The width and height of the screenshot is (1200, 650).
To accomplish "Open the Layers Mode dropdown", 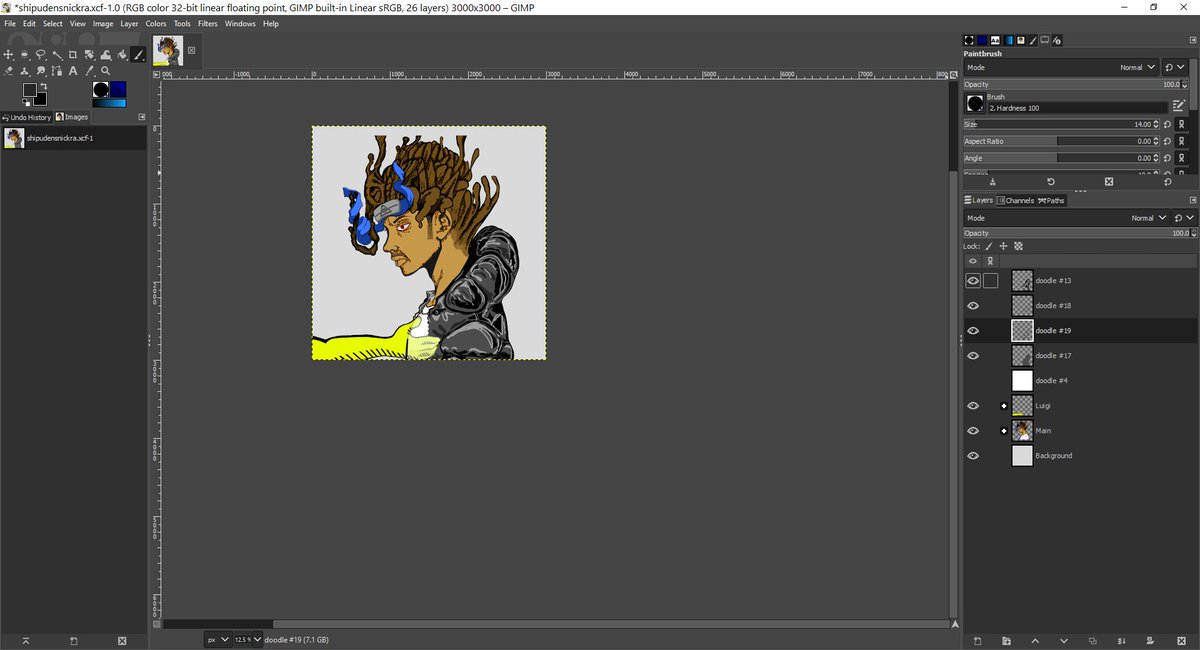I will point(1066,218).
